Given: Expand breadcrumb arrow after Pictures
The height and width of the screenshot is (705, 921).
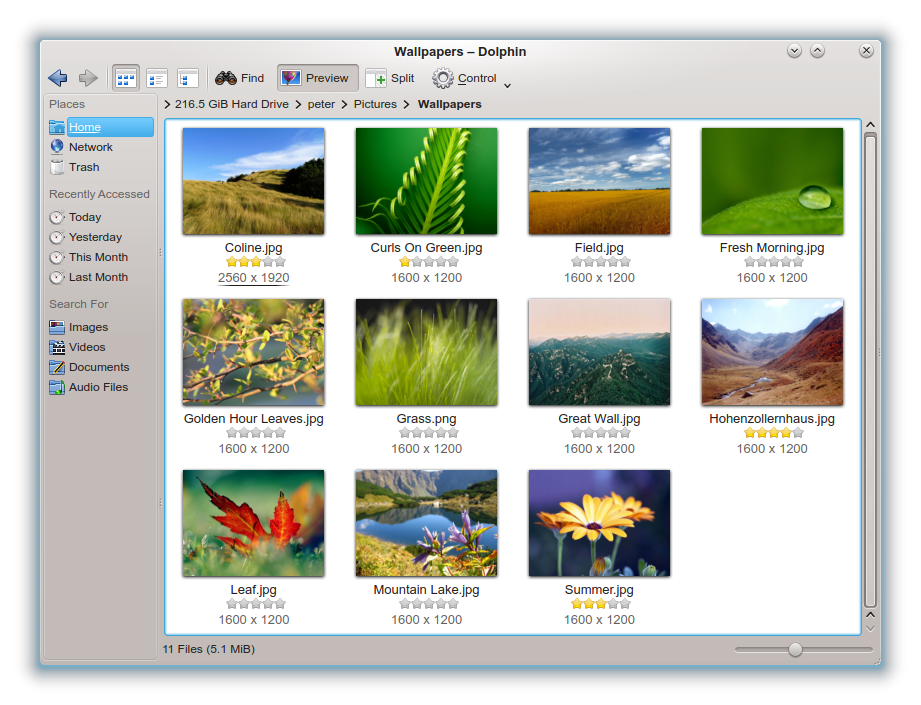Looking at the screenshot, I should [406, 105].
